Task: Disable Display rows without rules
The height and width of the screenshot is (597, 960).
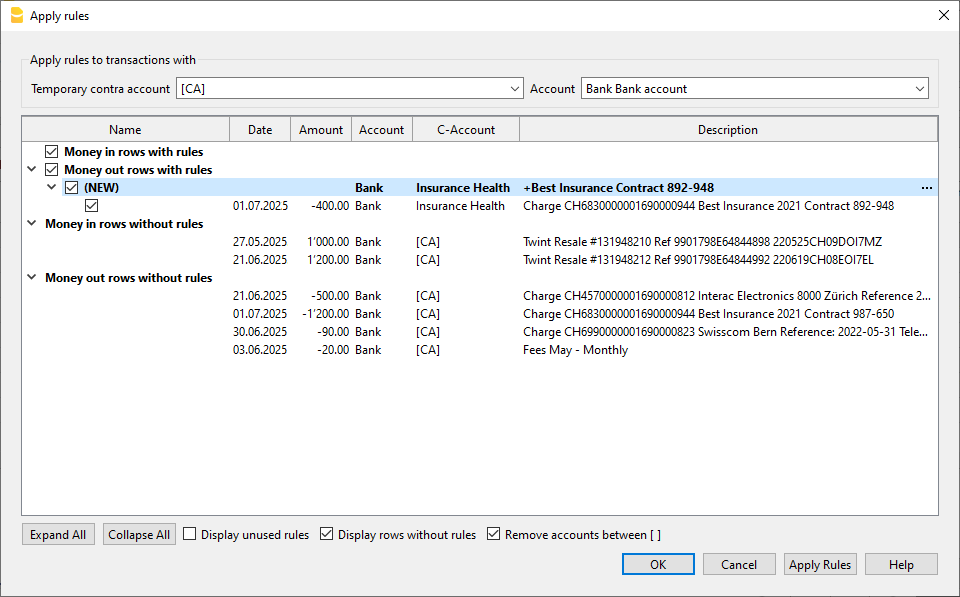Action: [327, 535]
